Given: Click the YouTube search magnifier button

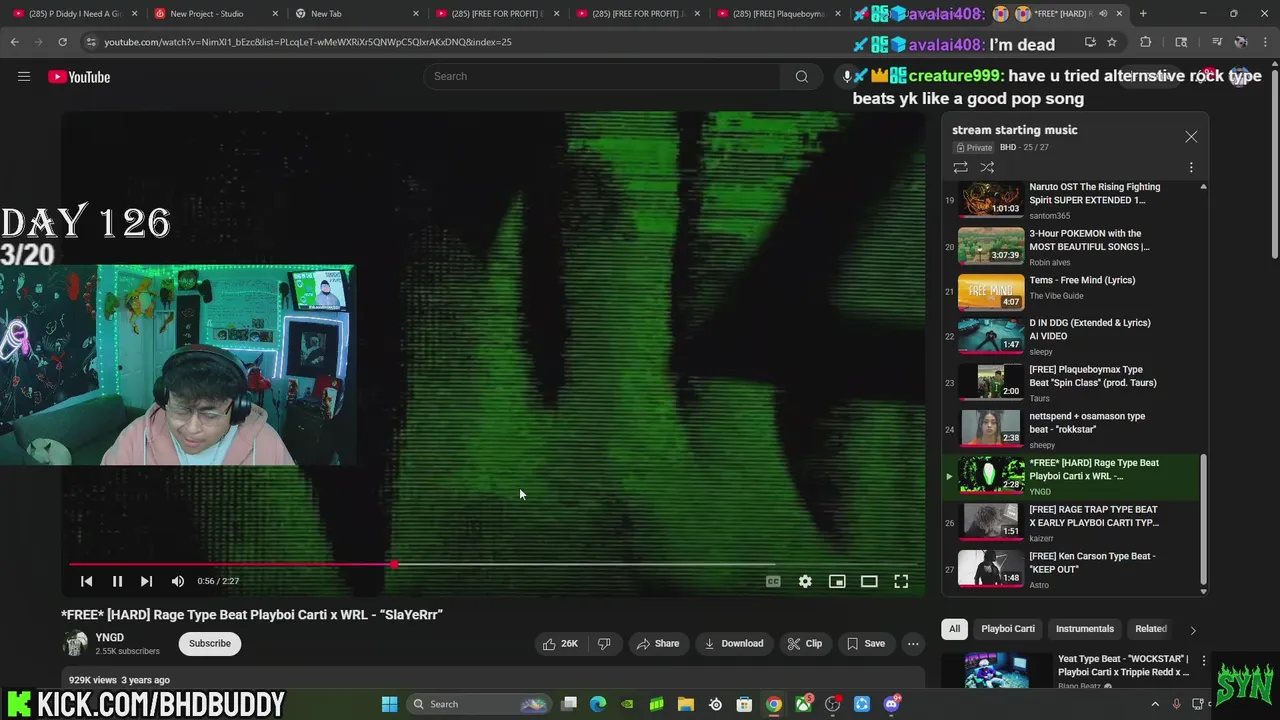Looking at the screenshot, I should 801,77.
